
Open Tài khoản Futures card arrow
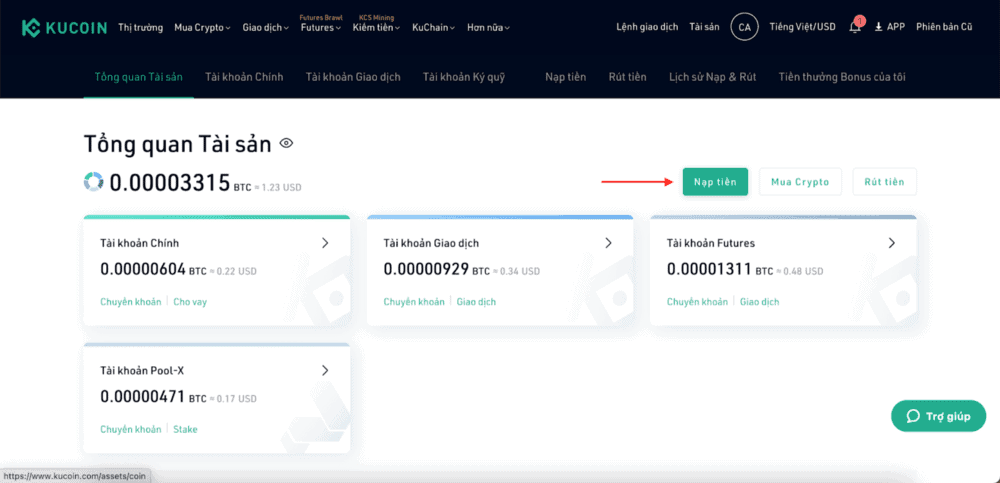pos(892,242)
